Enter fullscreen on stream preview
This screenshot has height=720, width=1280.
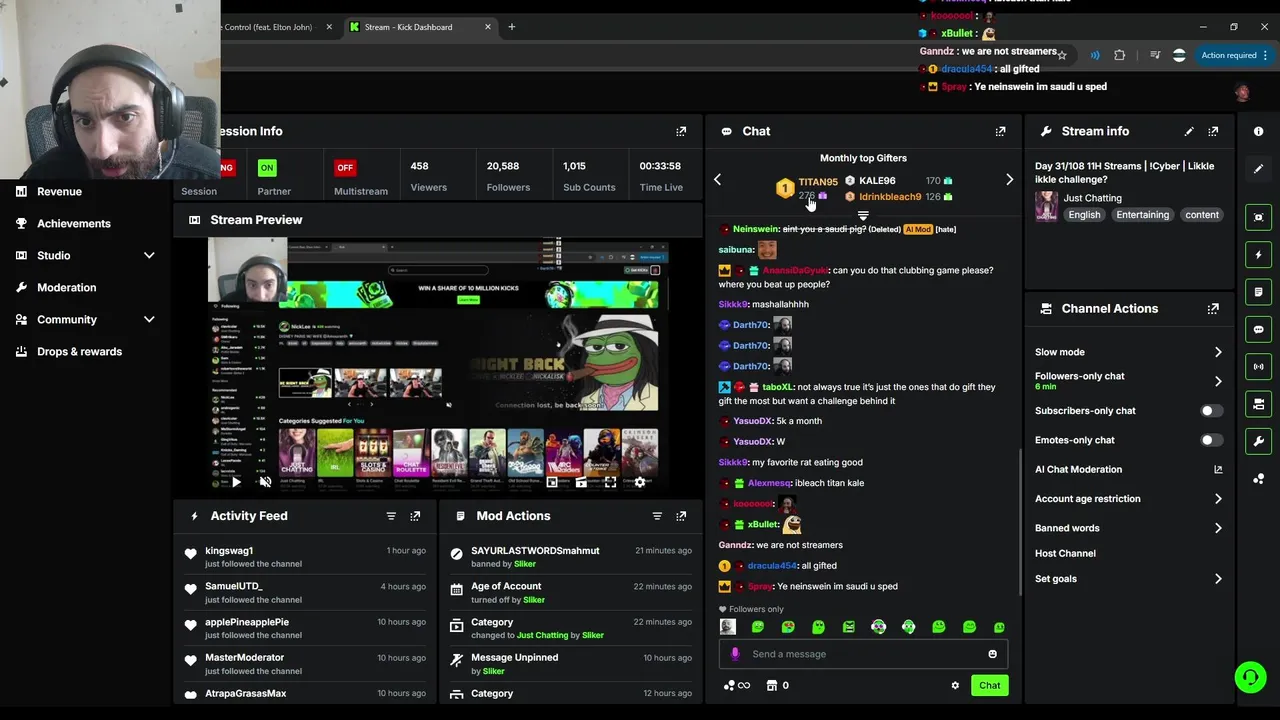click(x=610, y=482)
